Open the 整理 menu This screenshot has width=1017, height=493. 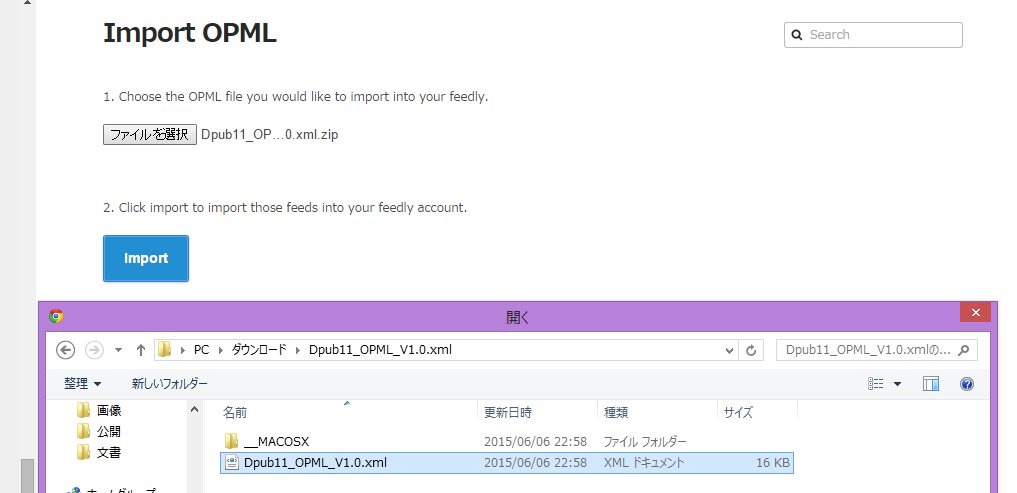tap(82, 384)
